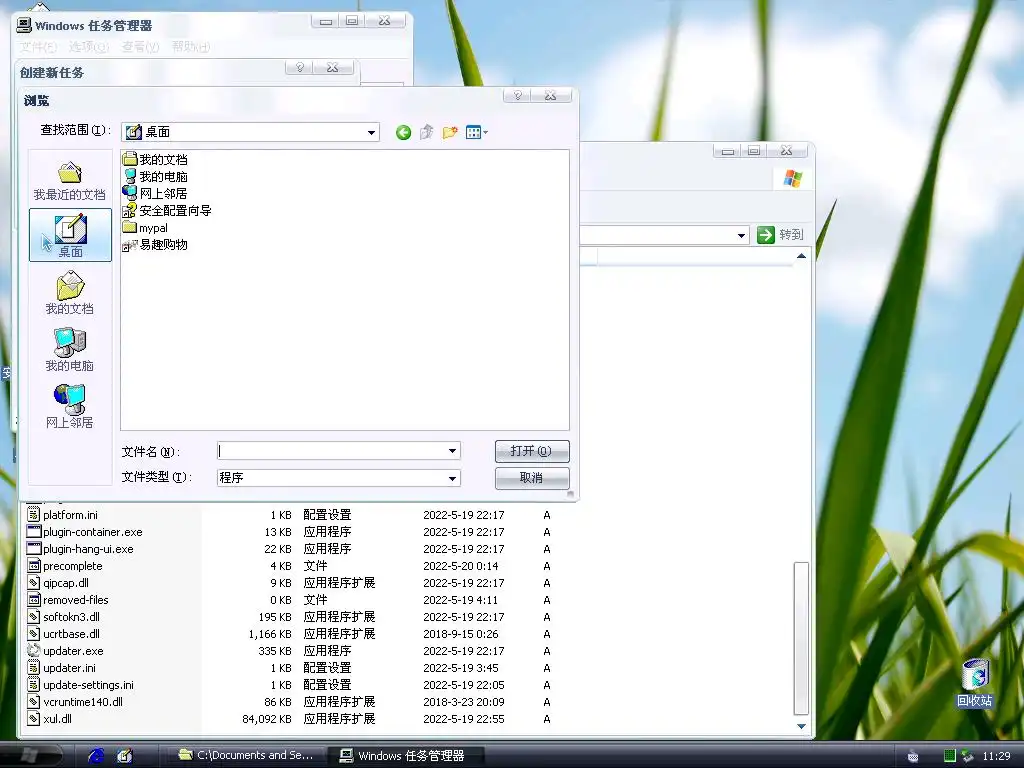This screenshot has height=768, width=1024.
Task: Select 安全配置向导 shortcut in file list
Action: [x=167, y=210]
